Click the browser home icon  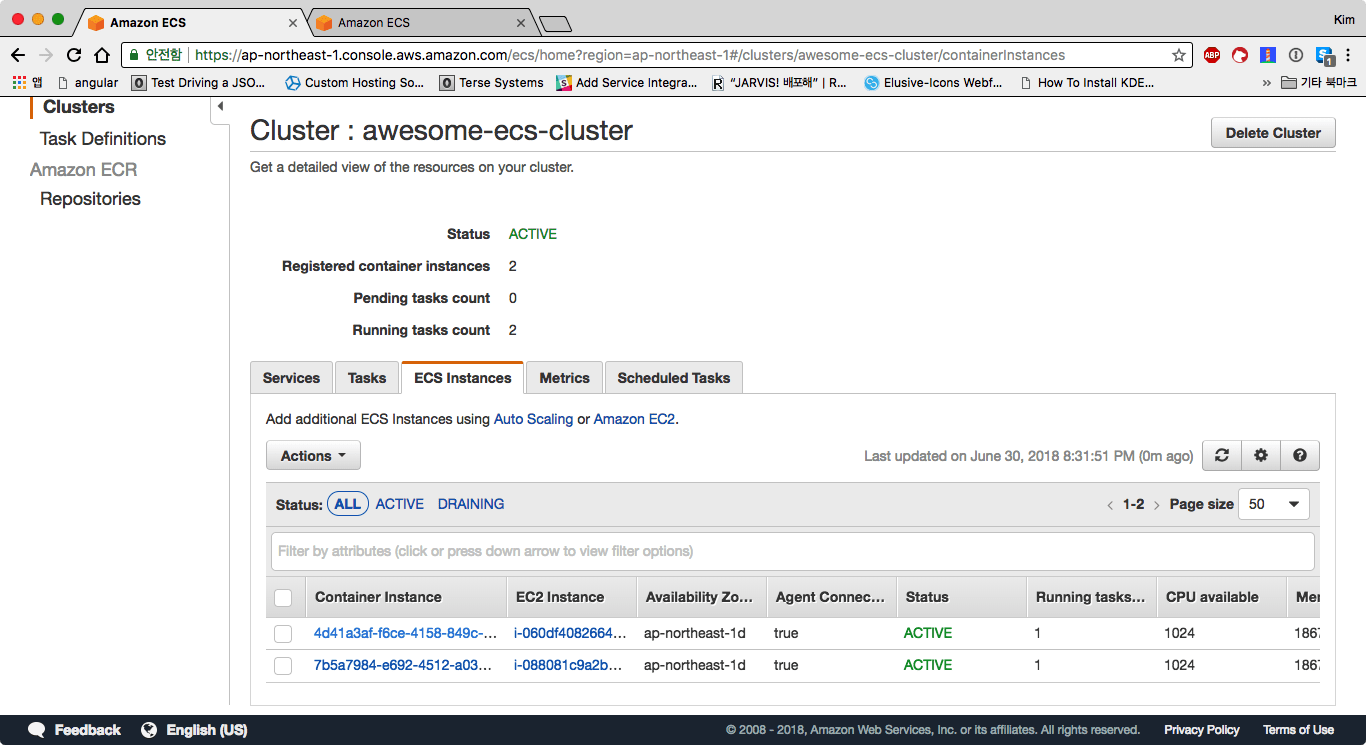(x=102, y=55)
